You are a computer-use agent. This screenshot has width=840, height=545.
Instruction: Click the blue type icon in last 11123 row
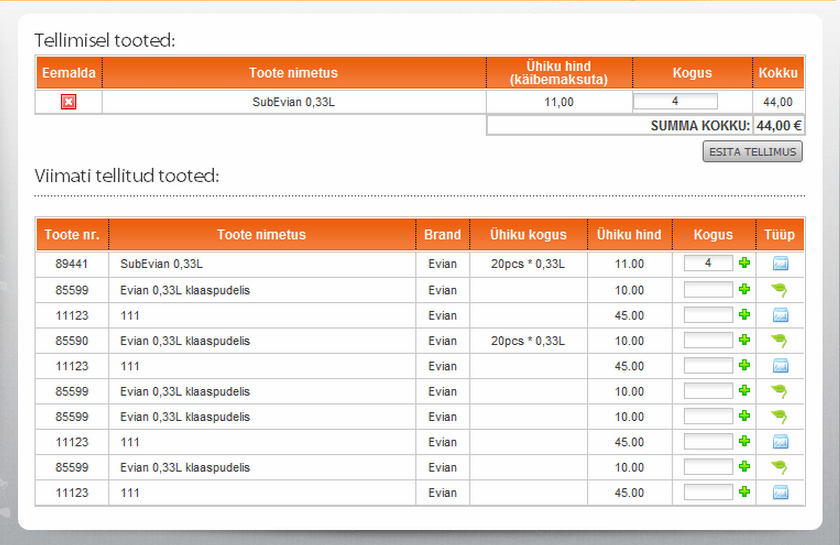[781, 492]
